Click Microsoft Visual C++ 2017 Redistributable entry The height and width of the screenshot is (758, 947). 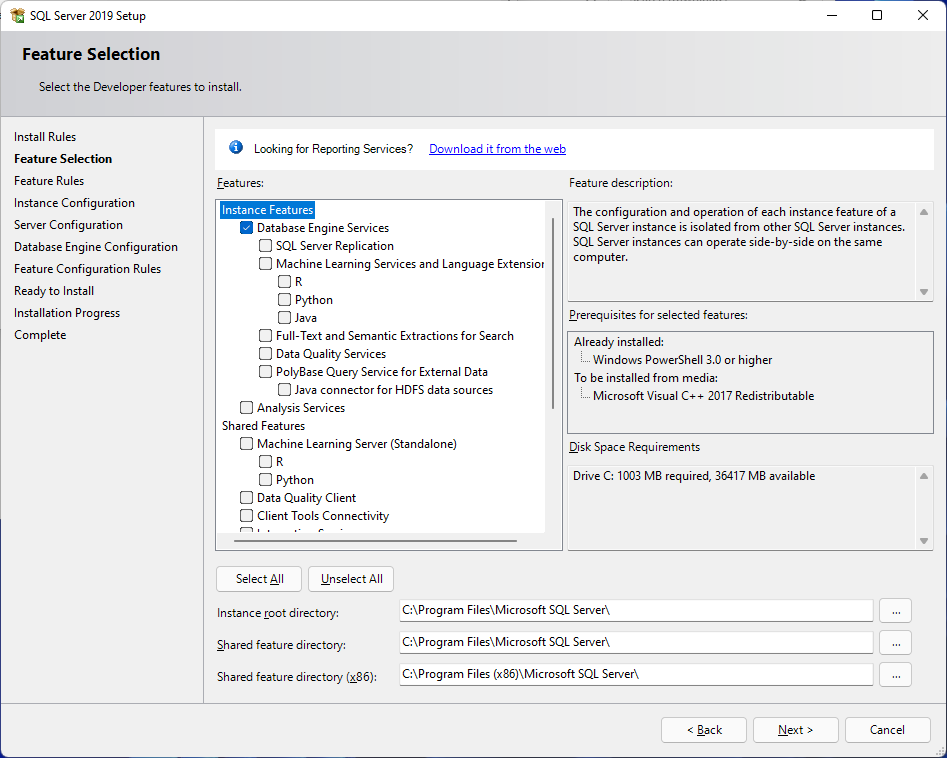[x=704, y=396]
